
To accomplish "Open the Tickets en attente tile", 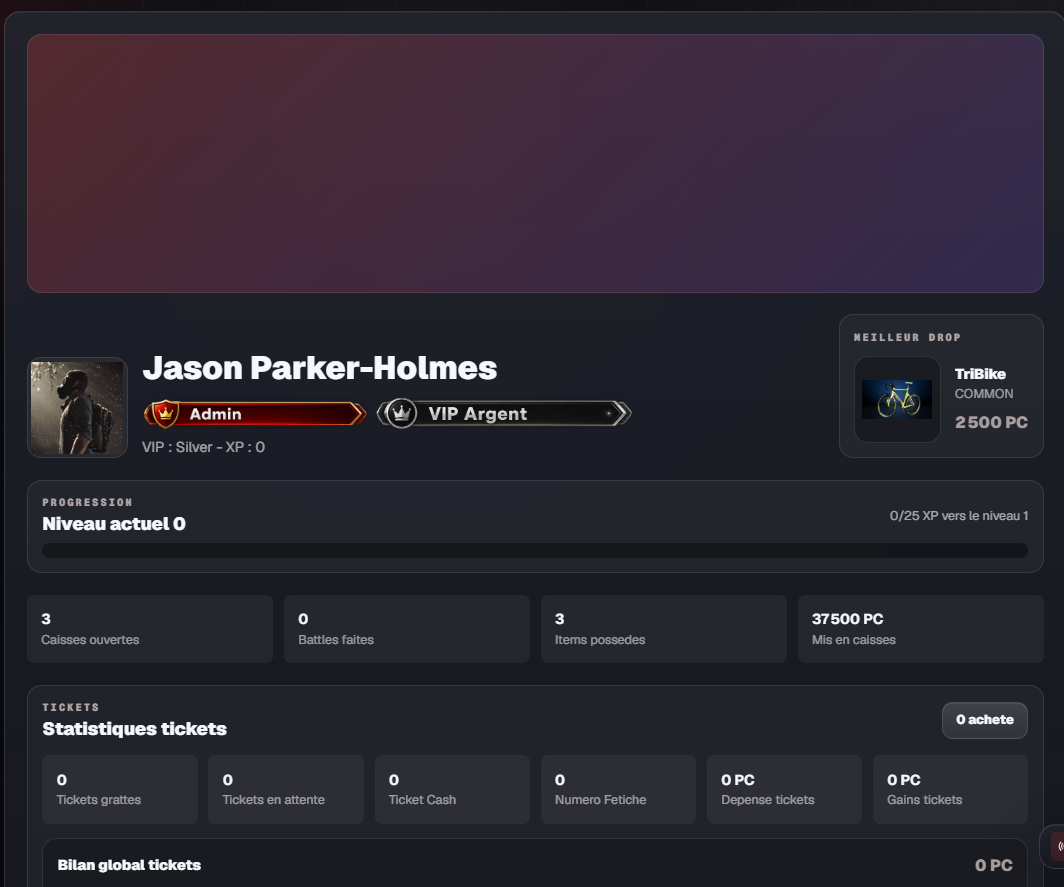I will [286, 789].
